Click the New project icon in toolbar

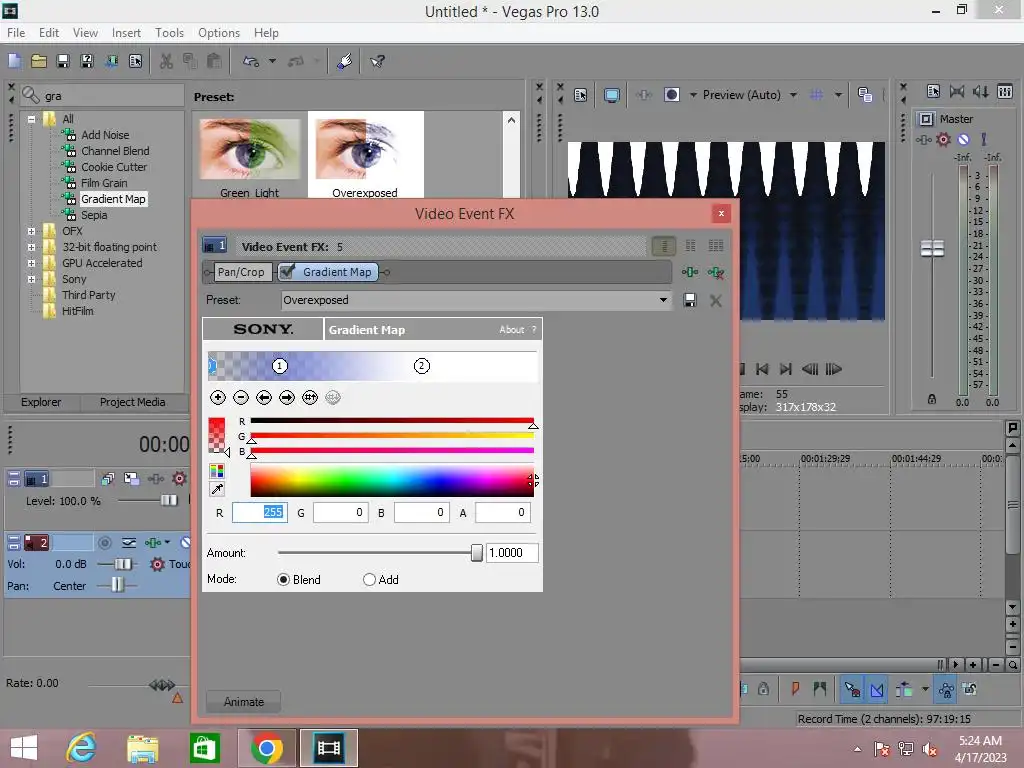[x=14, y=61]
